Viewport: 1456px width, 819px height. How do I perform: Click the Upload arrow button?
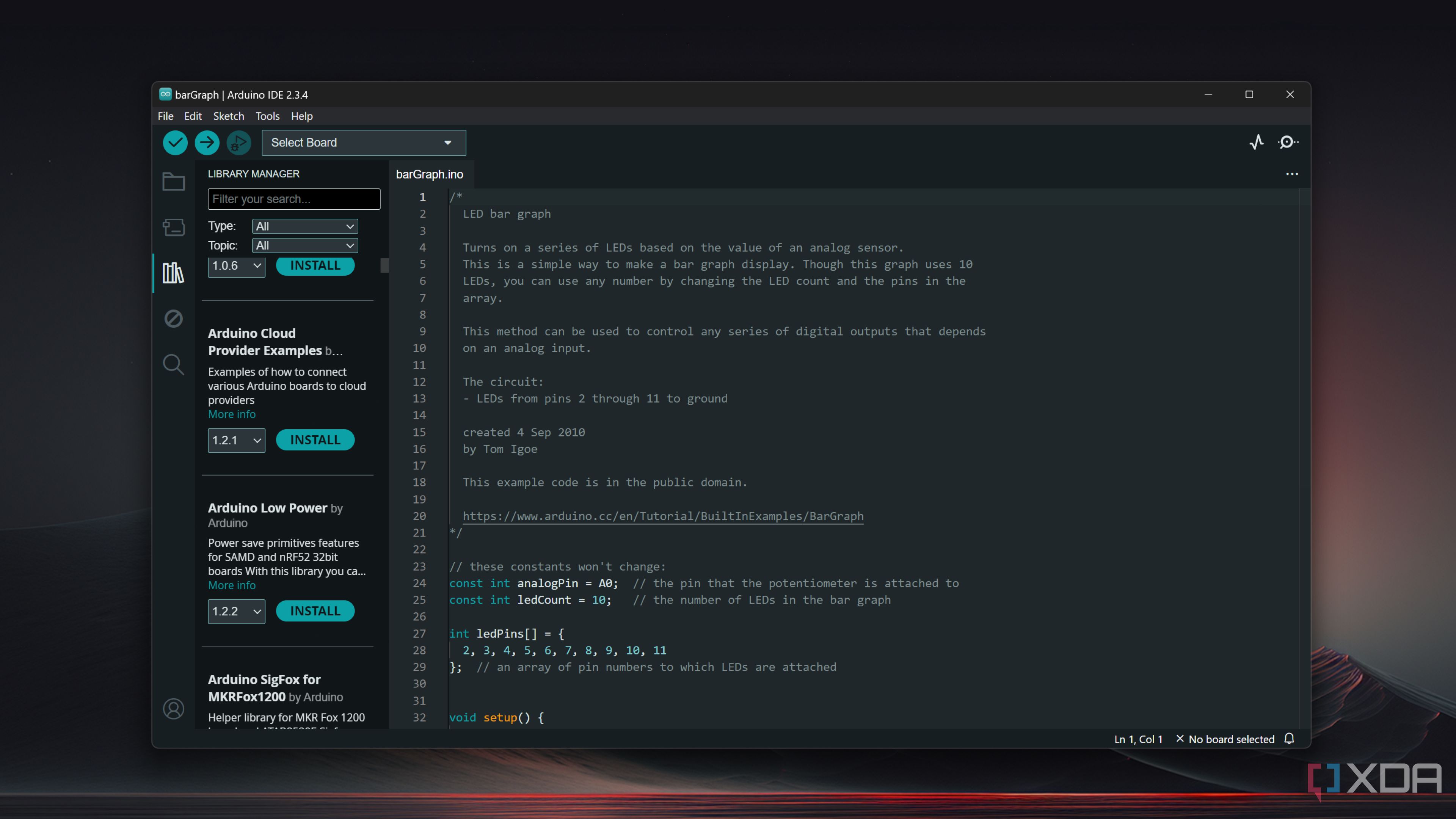[207, 143]
